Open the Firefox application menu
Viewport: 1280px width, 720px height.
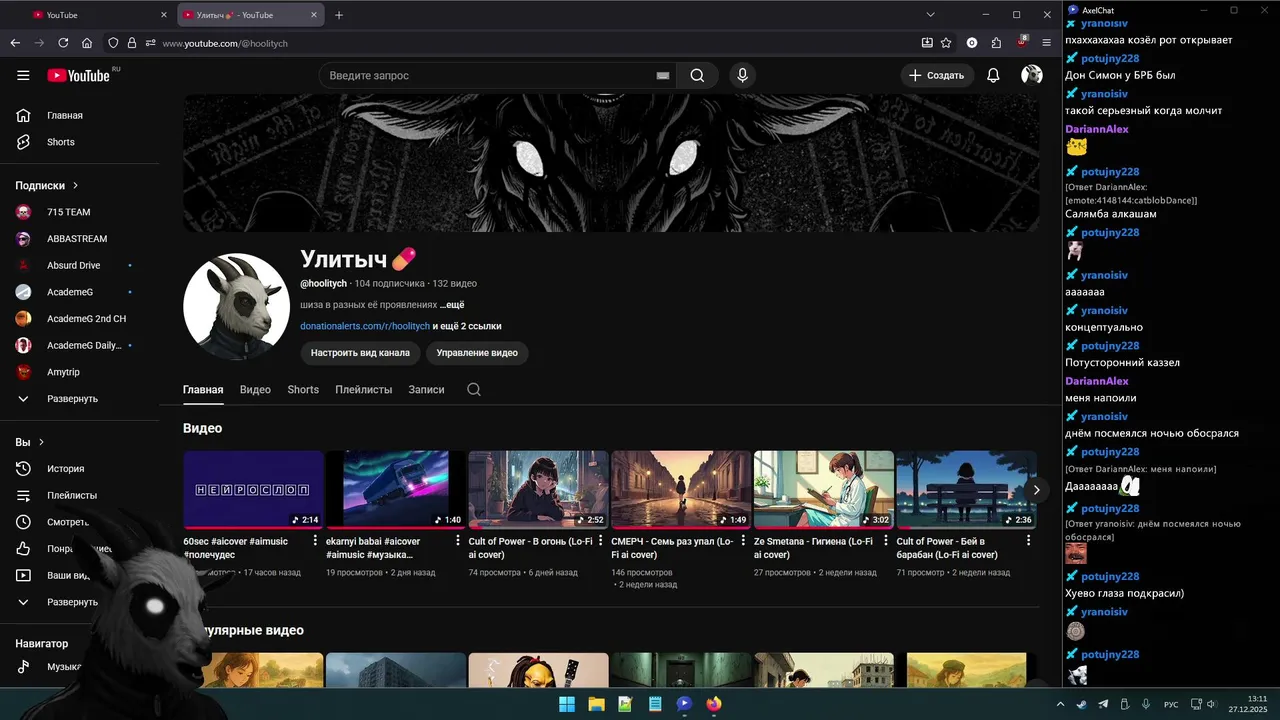pos(1046,43)
